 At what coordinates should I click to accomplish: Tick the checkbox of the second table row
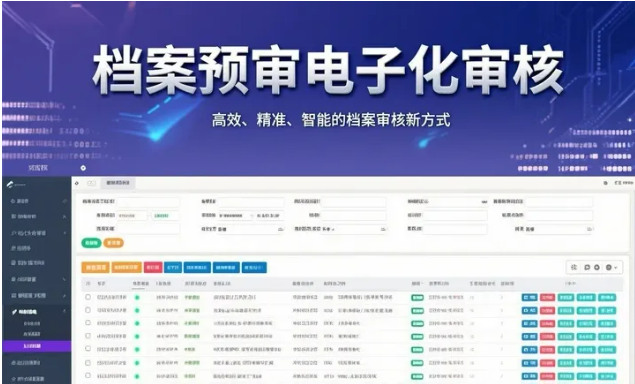pyautogui.click(x=88, y=310)
